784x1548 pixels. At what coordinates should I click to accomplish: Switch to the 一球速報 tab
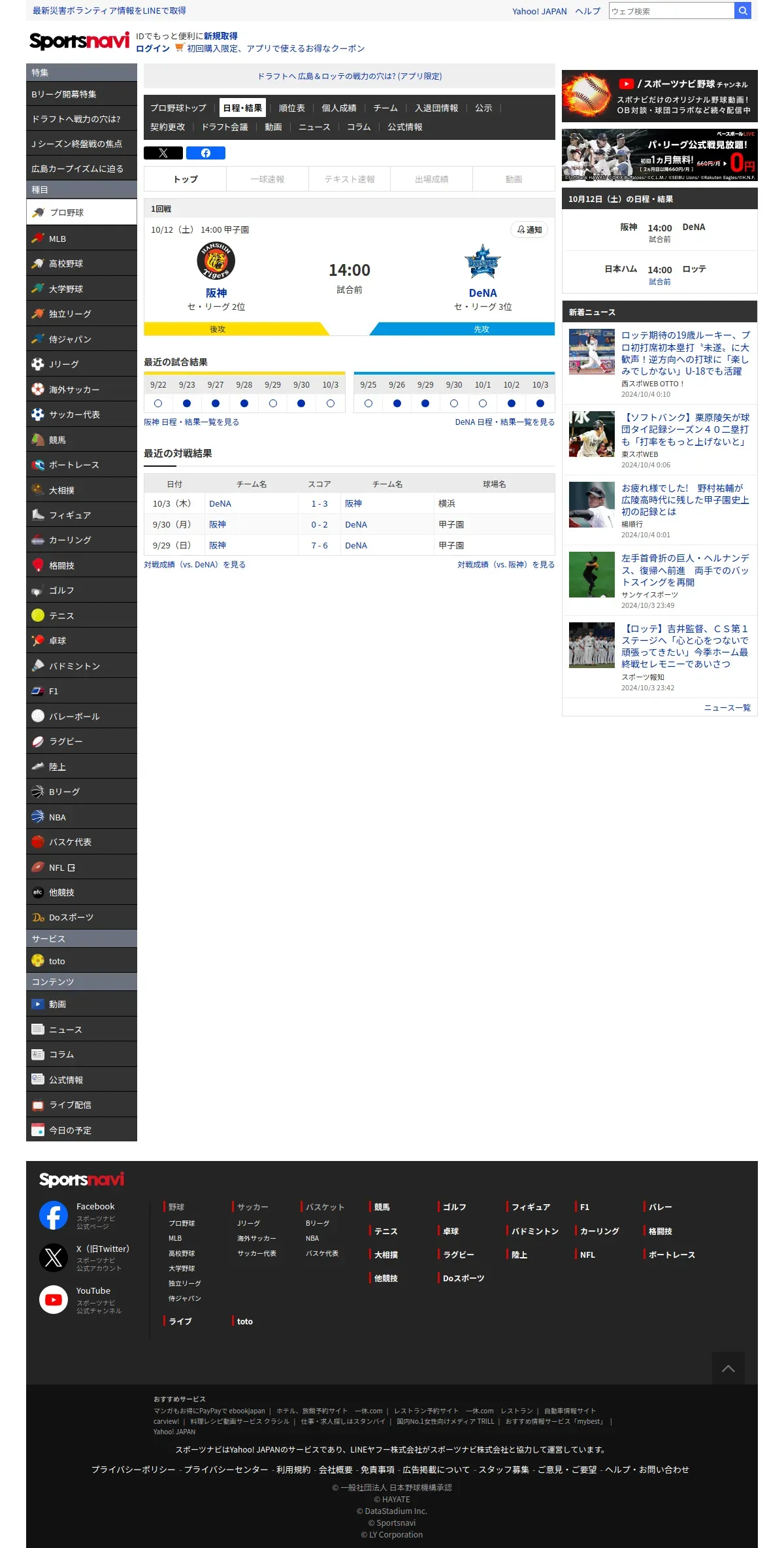(267, 179)
